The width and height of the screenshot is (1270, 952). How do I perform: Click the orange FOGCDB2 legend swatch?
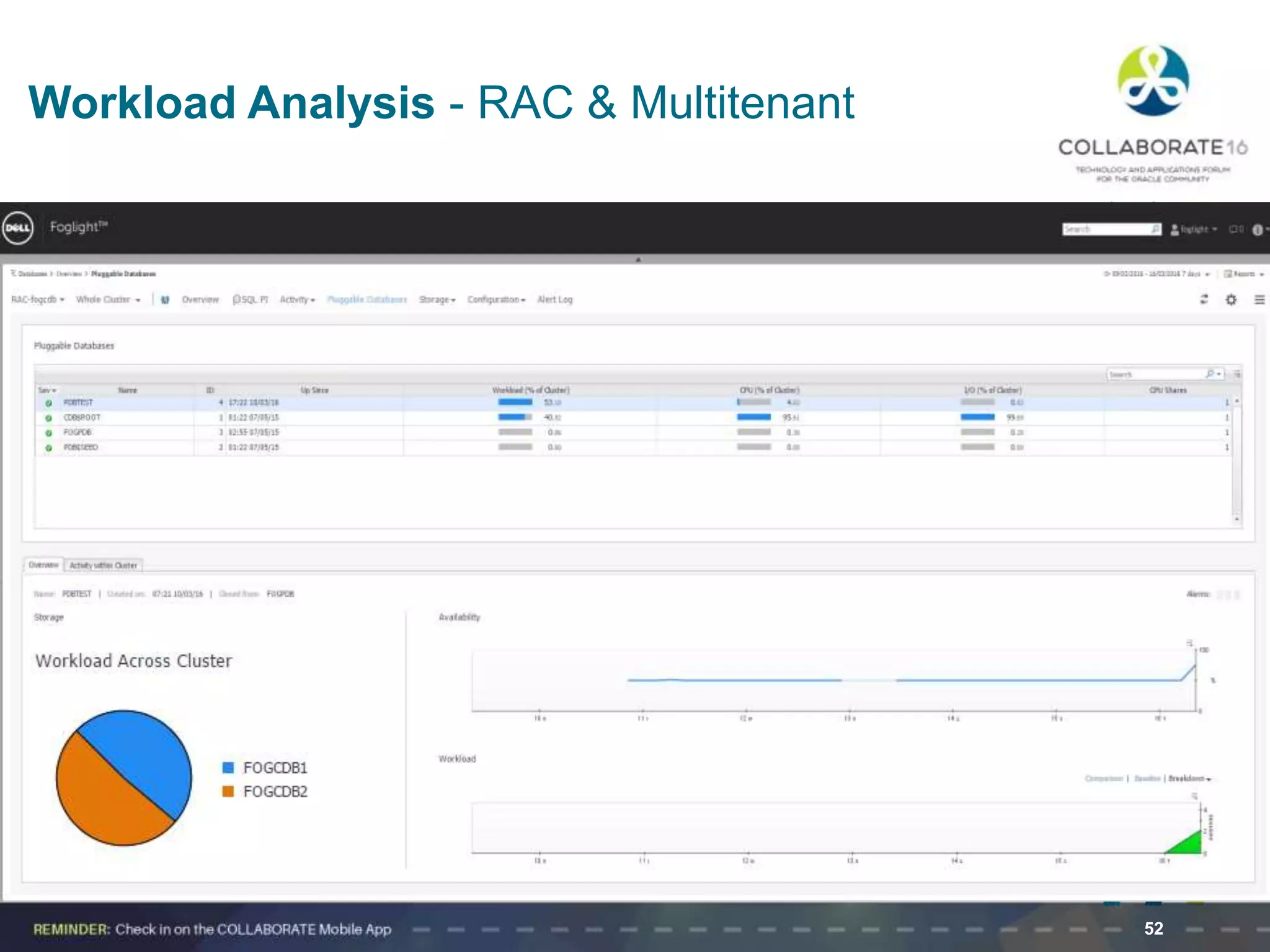(228, 791)
